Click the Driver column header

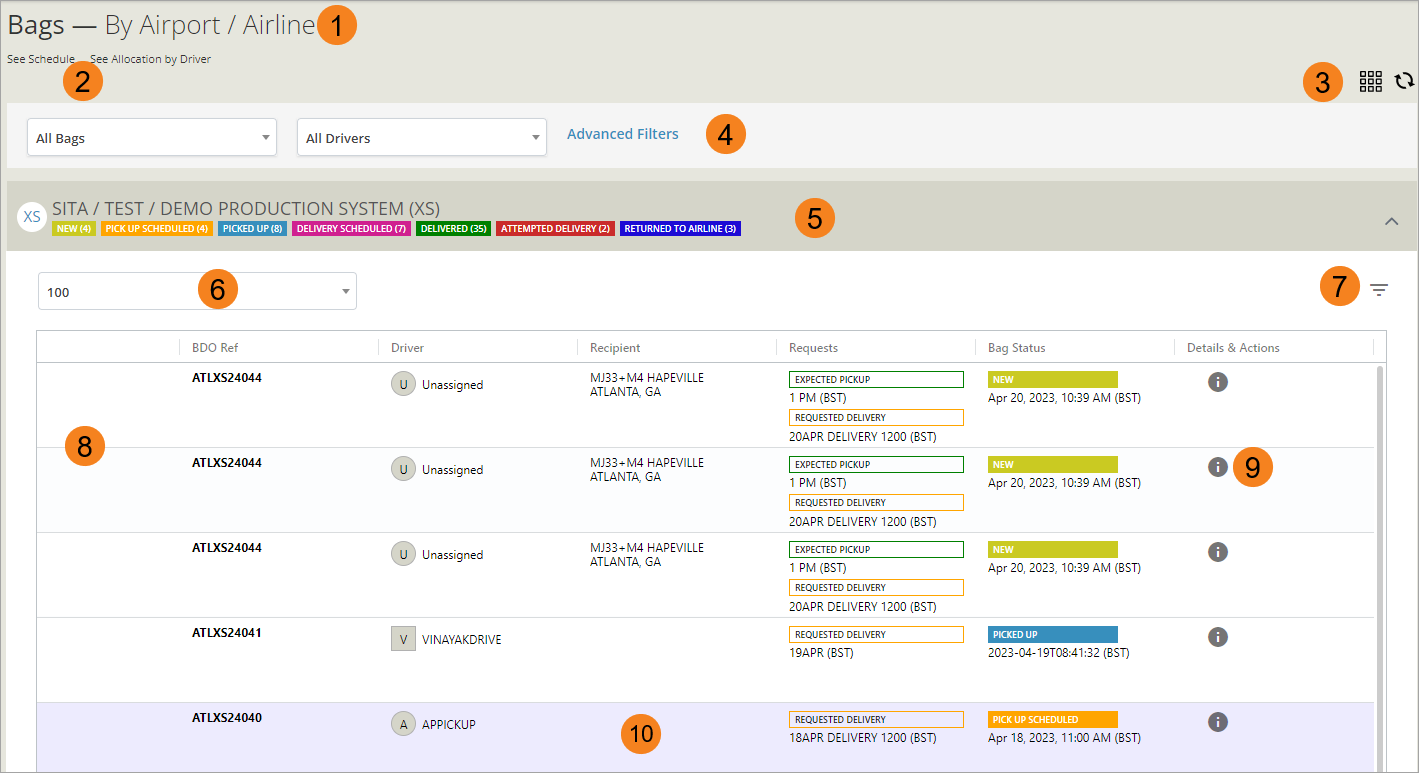(407, 348)
